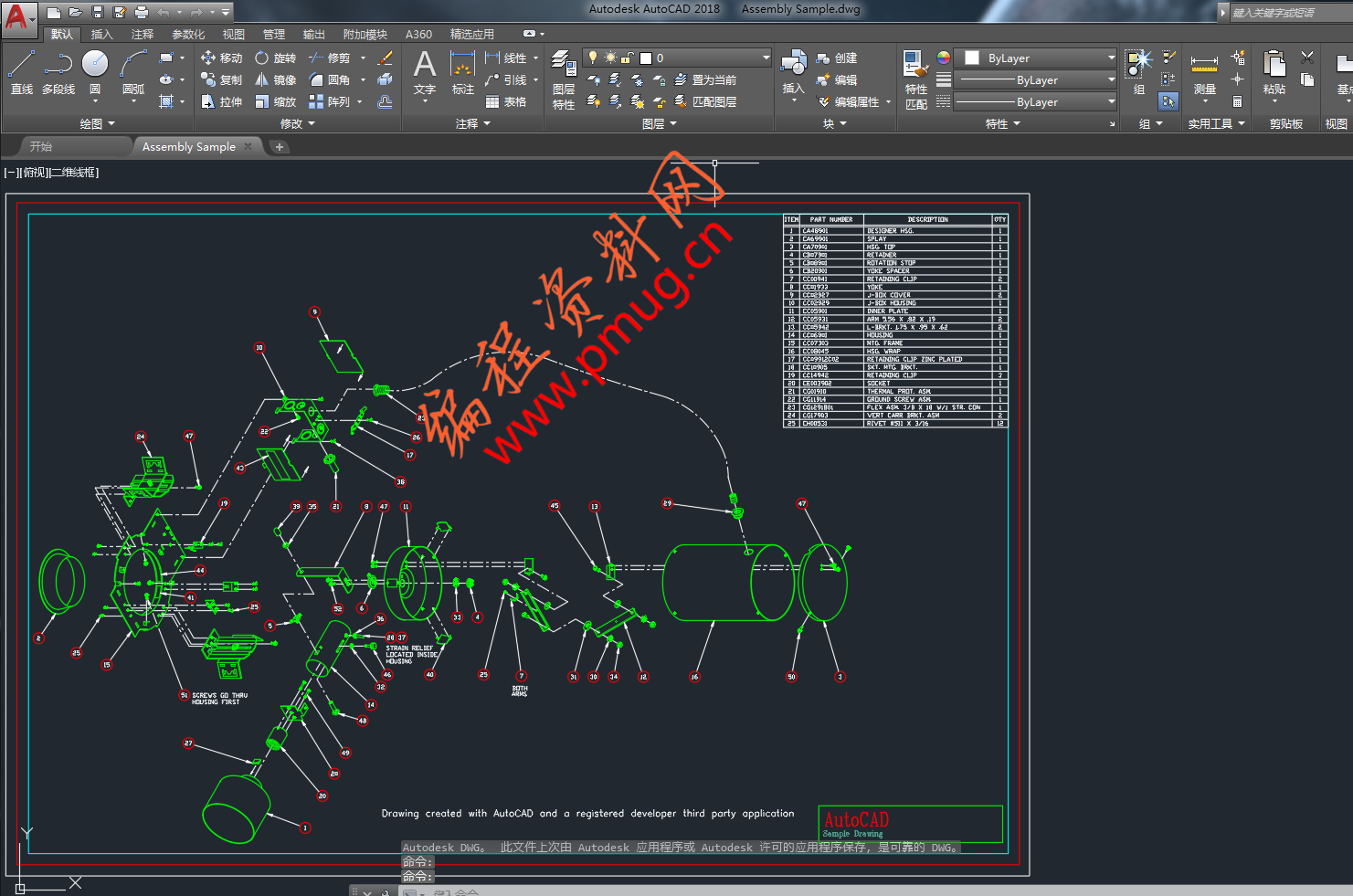This screenshot has width=1353, height=896.
Task: Click the Measure (测量) tool
Action: click(x=1204, y=72)
